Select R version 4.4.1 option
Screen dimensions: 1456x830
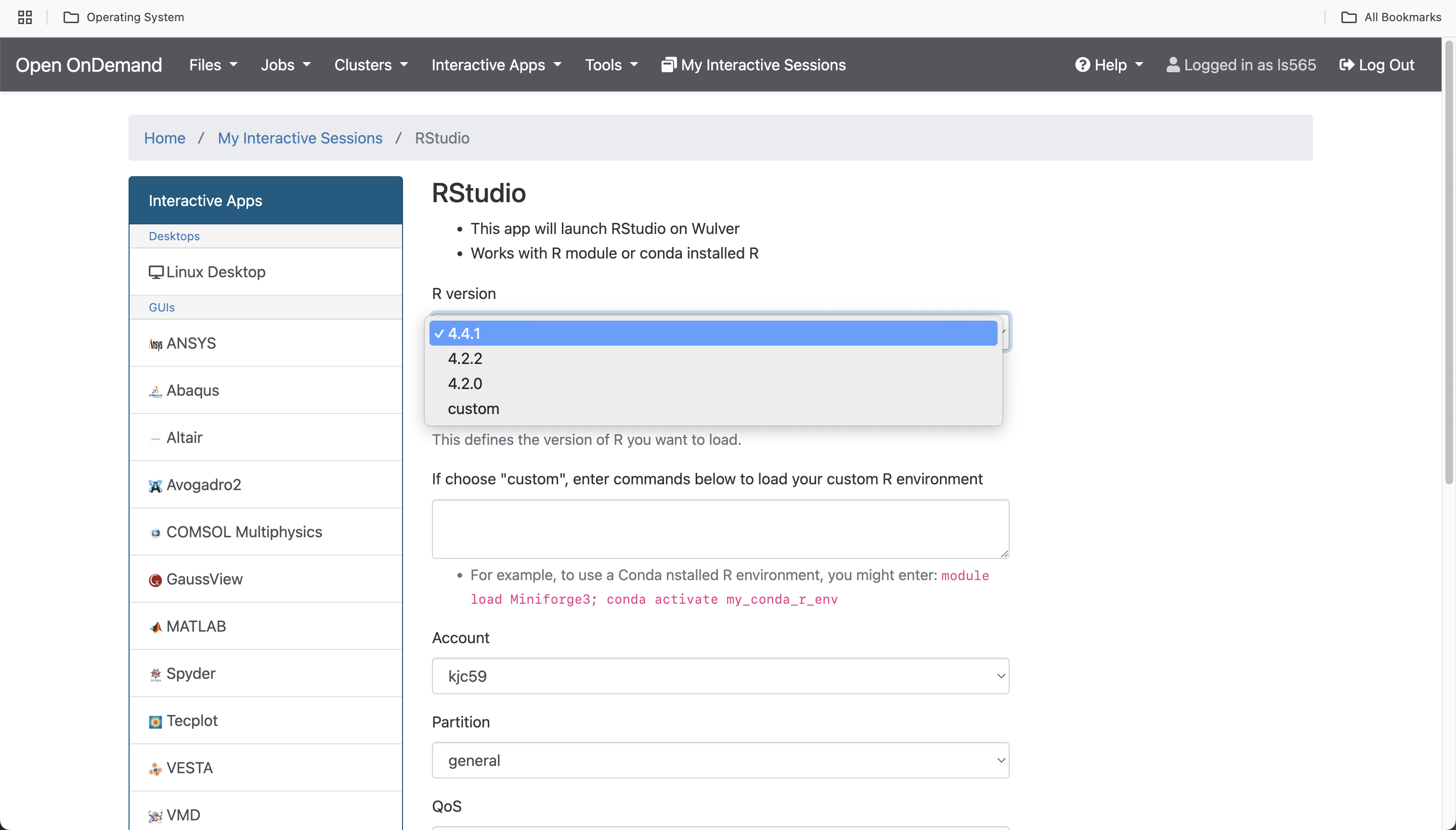(713, 333)
